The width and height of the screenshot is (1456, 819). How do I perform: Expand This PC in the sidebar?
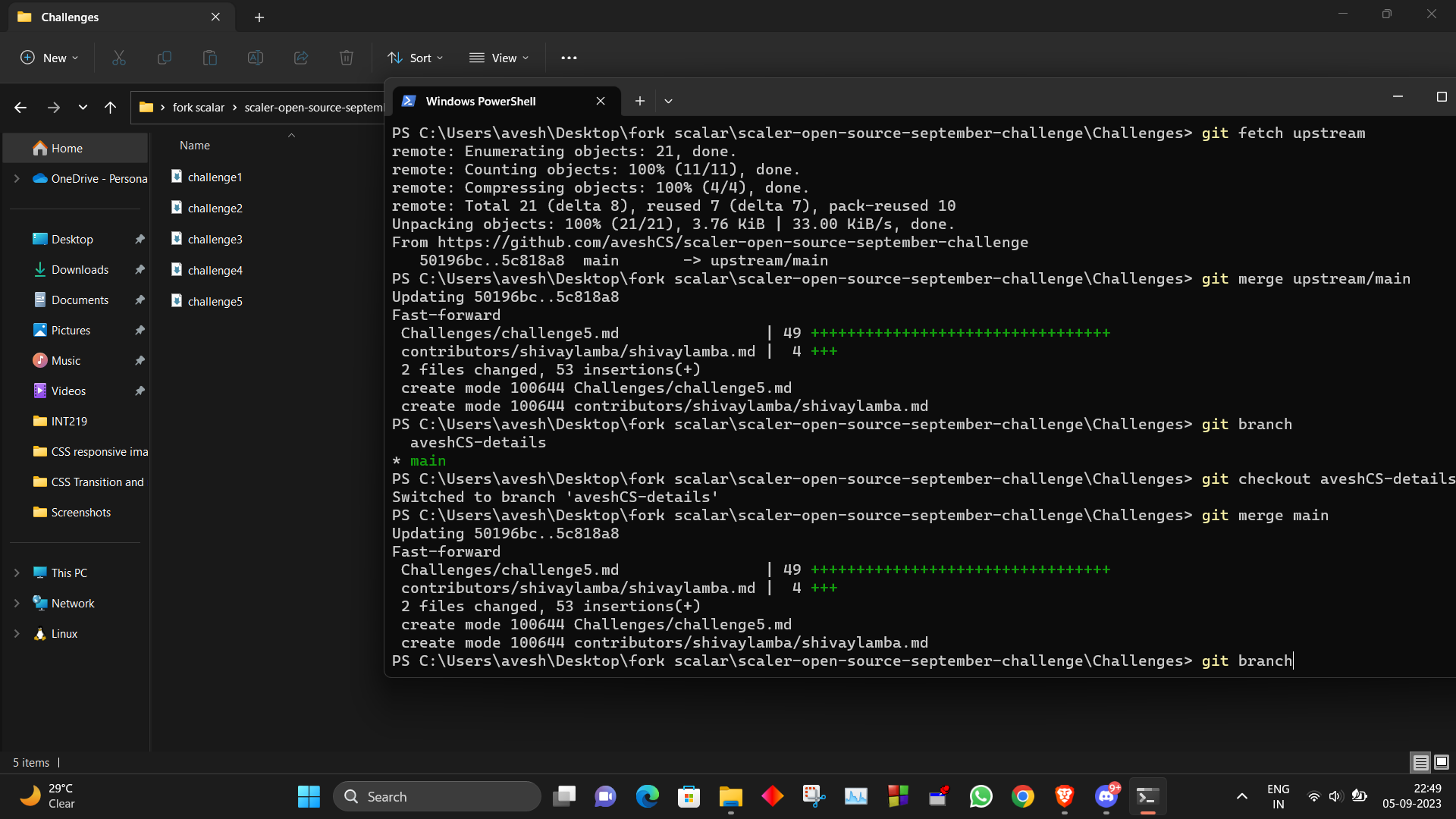coord(17,573)
